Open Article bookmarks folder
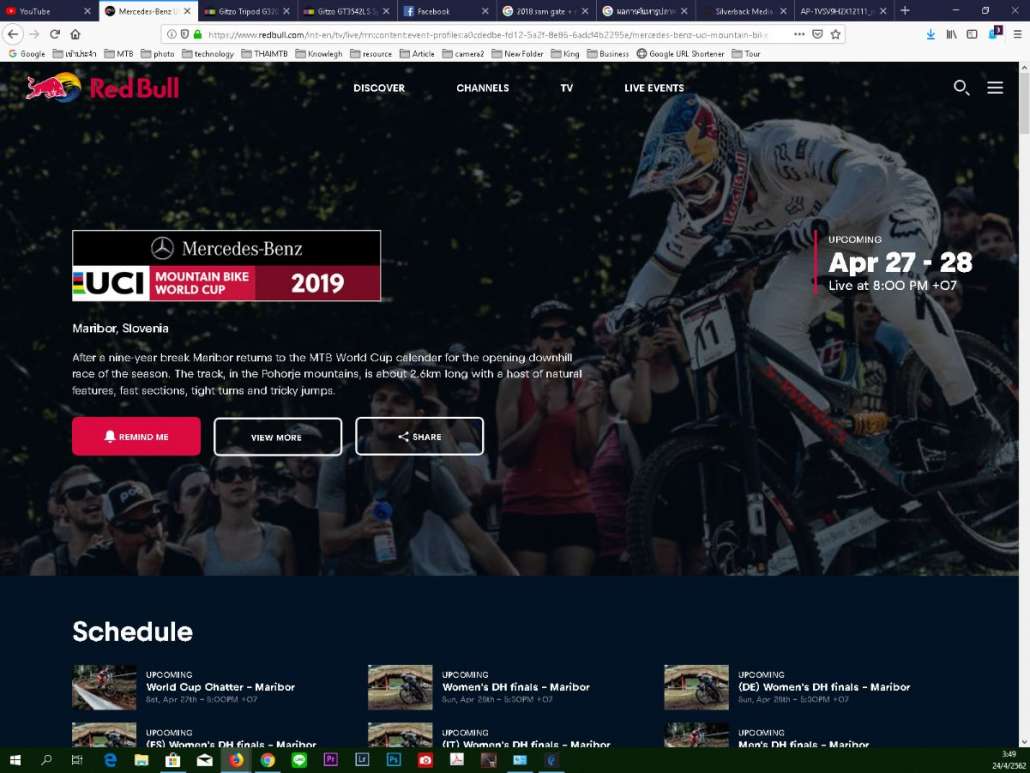 pyautogui.click(x=417, y=54)
